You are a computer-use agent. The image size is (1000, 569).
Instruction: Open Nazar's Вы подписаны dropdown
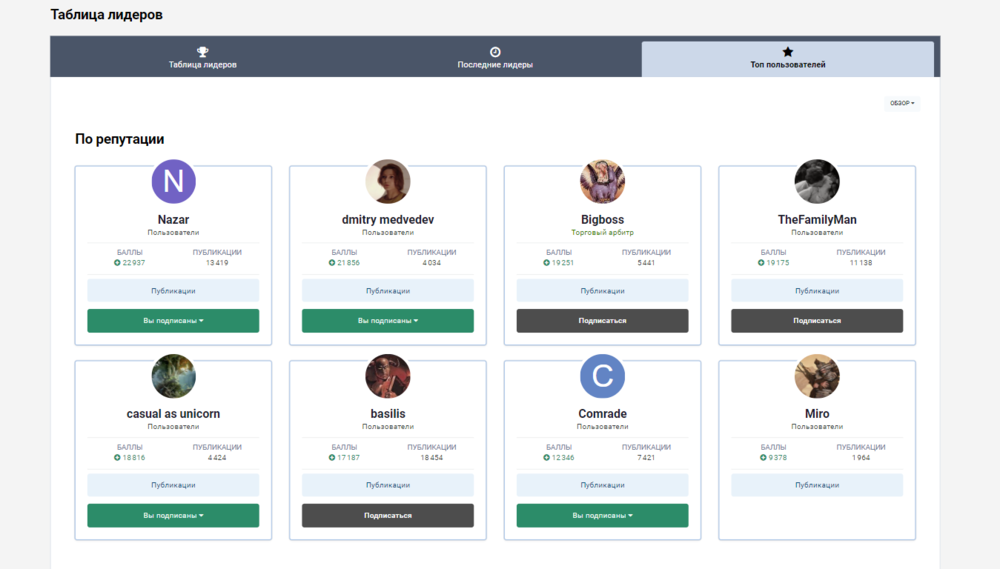[x=173, y=321]
